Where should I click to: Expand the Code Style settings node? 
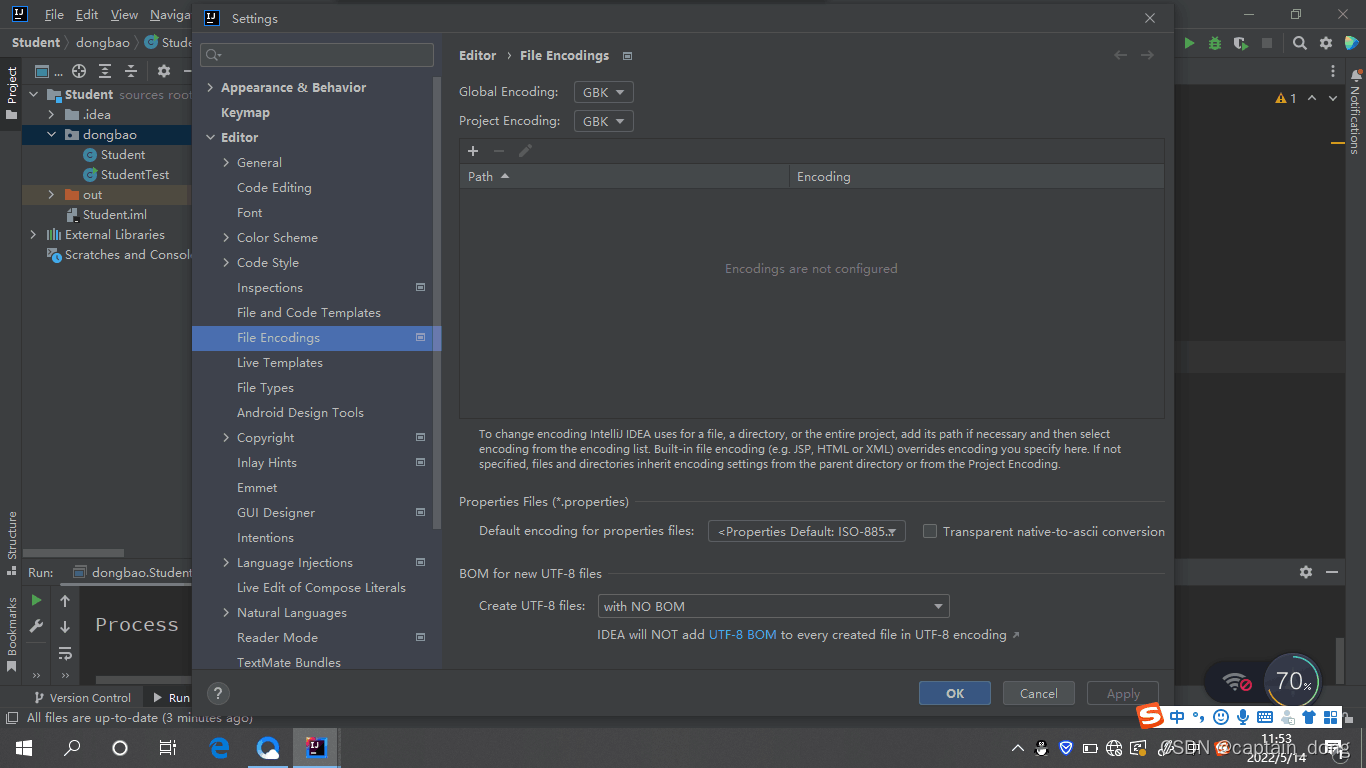pyautogui.click(x=226, y=263)
